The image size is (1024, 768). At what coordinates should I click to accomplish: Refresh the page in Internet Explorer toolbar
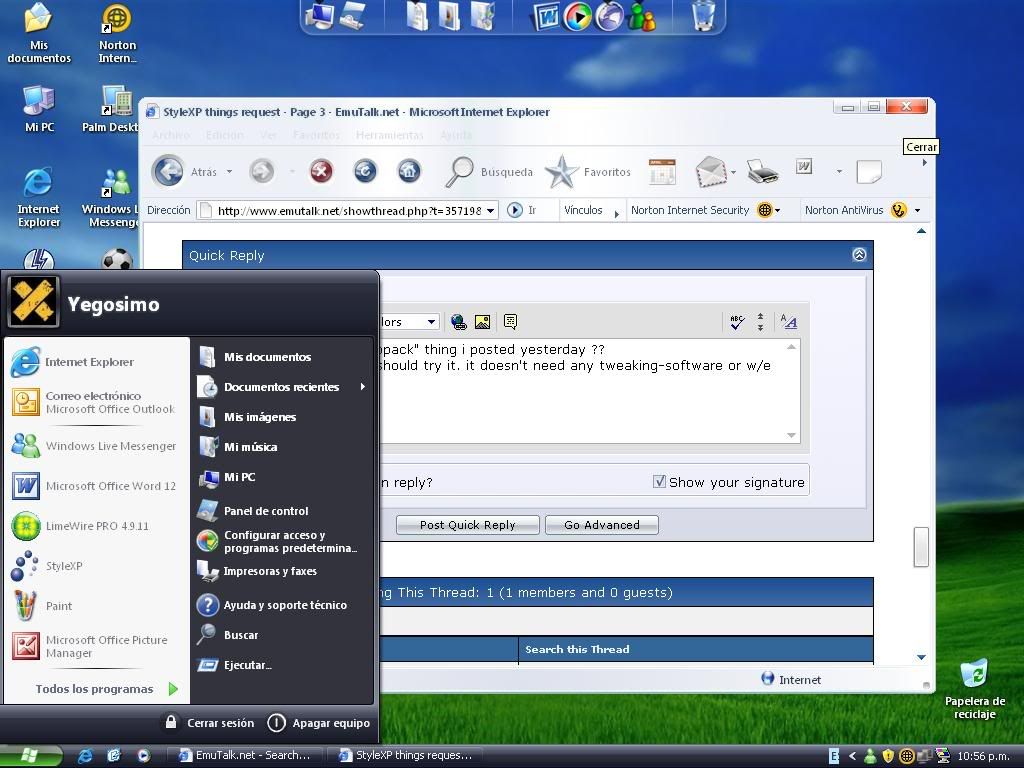coord(365,172)
